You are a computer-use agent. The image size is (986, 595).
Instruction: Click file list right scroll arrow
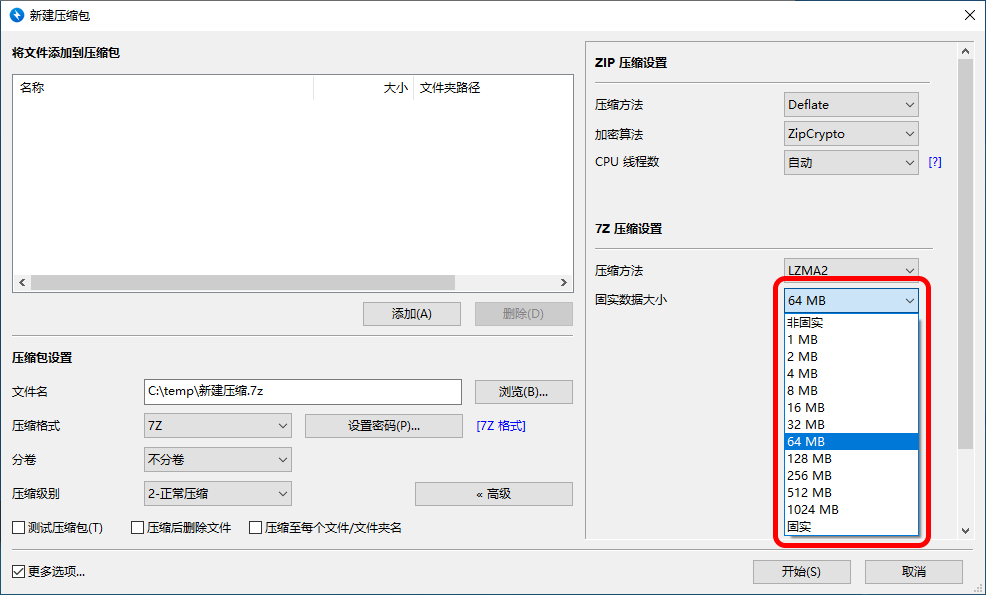[x=563, y=282]
